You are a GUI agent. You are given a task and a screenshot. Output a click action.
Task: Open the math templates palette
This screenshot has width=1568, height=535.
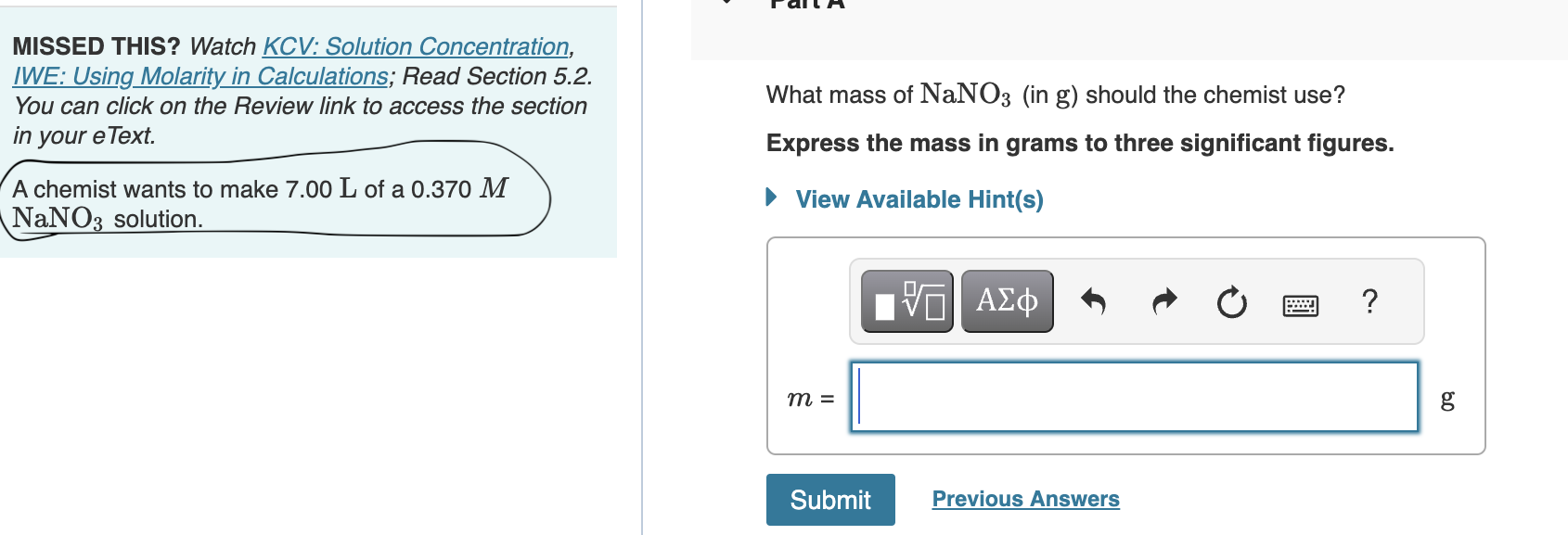coord(906,299)
